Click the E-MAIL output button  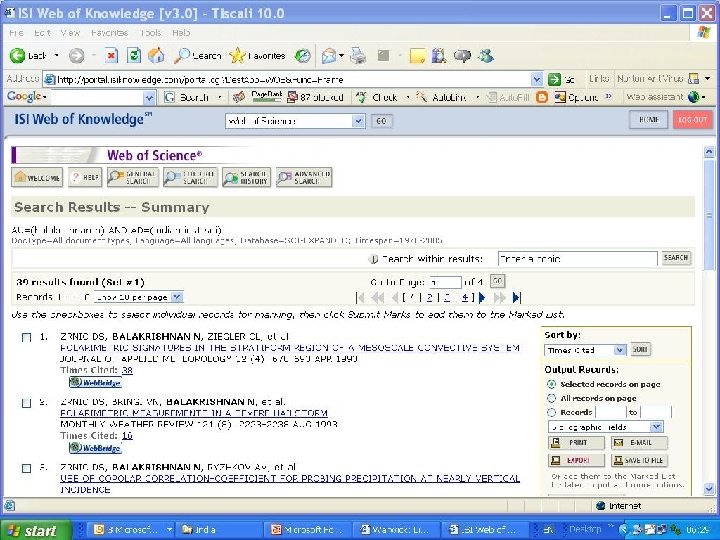pos(639,443)
